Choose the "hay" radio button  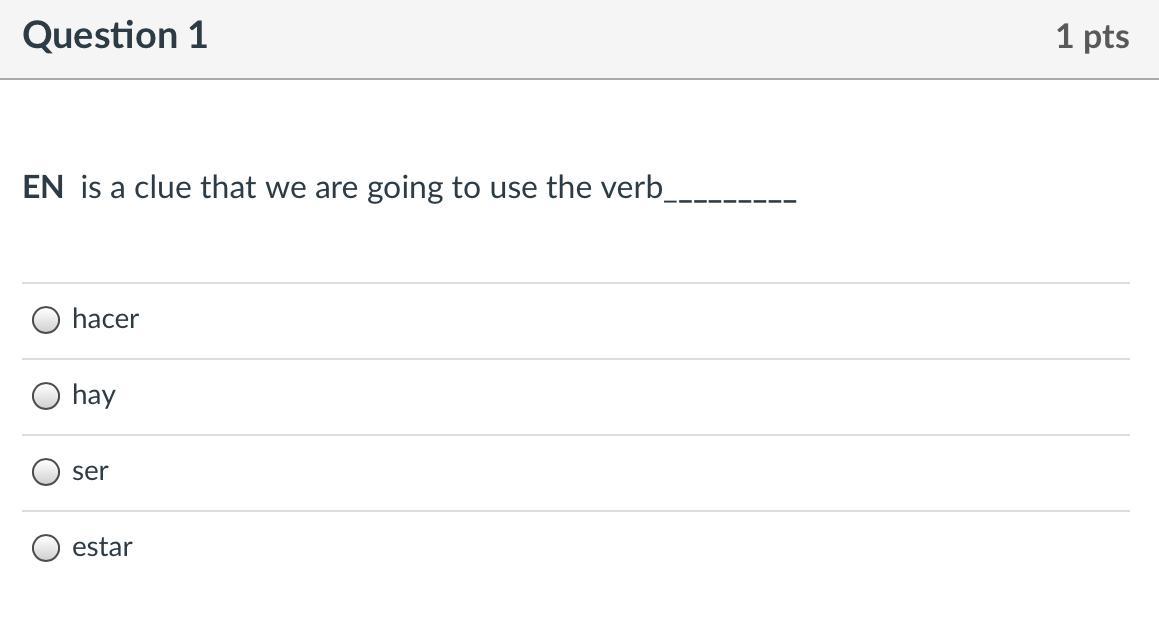pyautogui.click(x=46, y=396)
